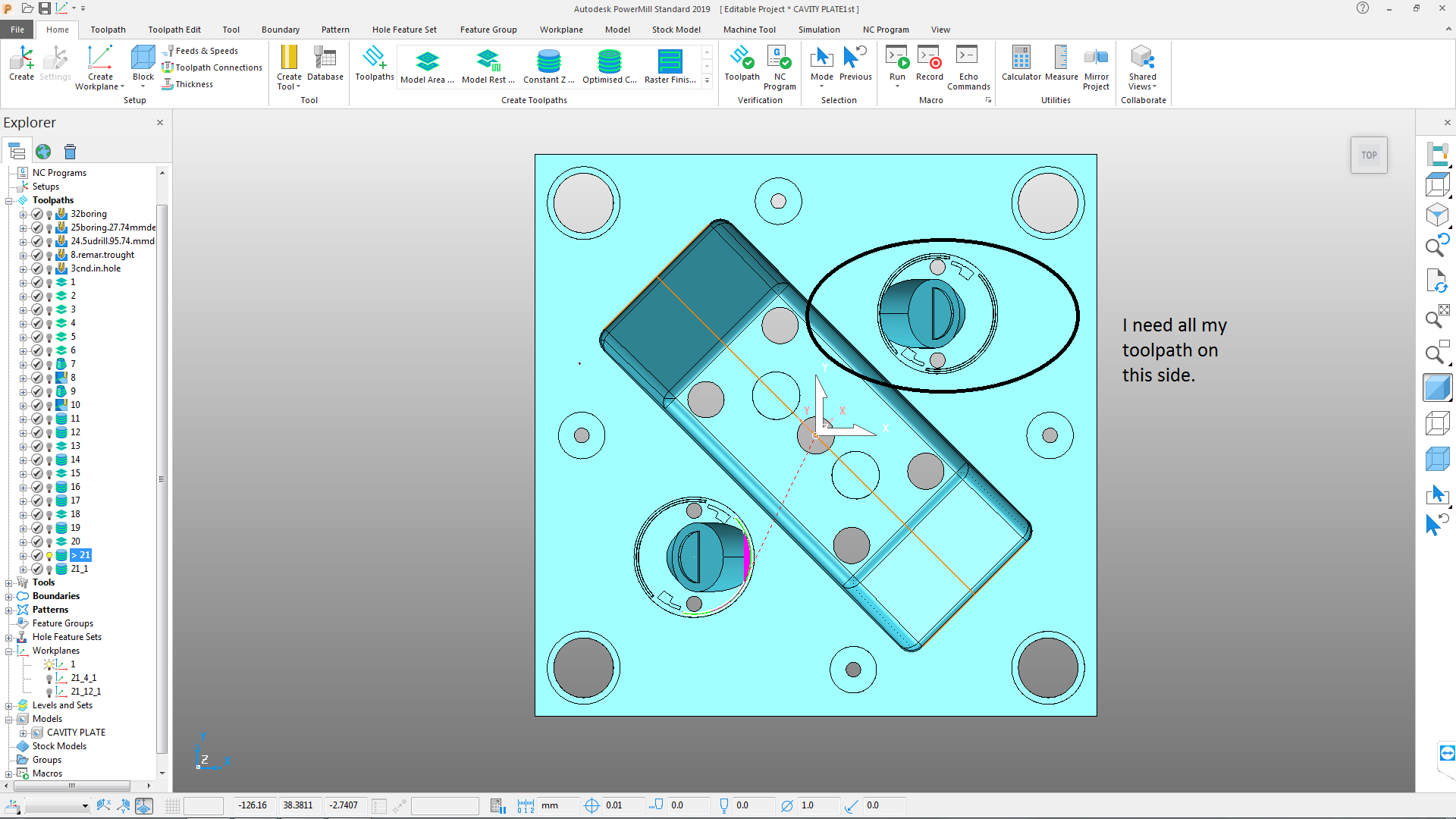This screenshot has height=819, width=1456.
Task: Open the Calculator utility
Action: click(1021, 65)
